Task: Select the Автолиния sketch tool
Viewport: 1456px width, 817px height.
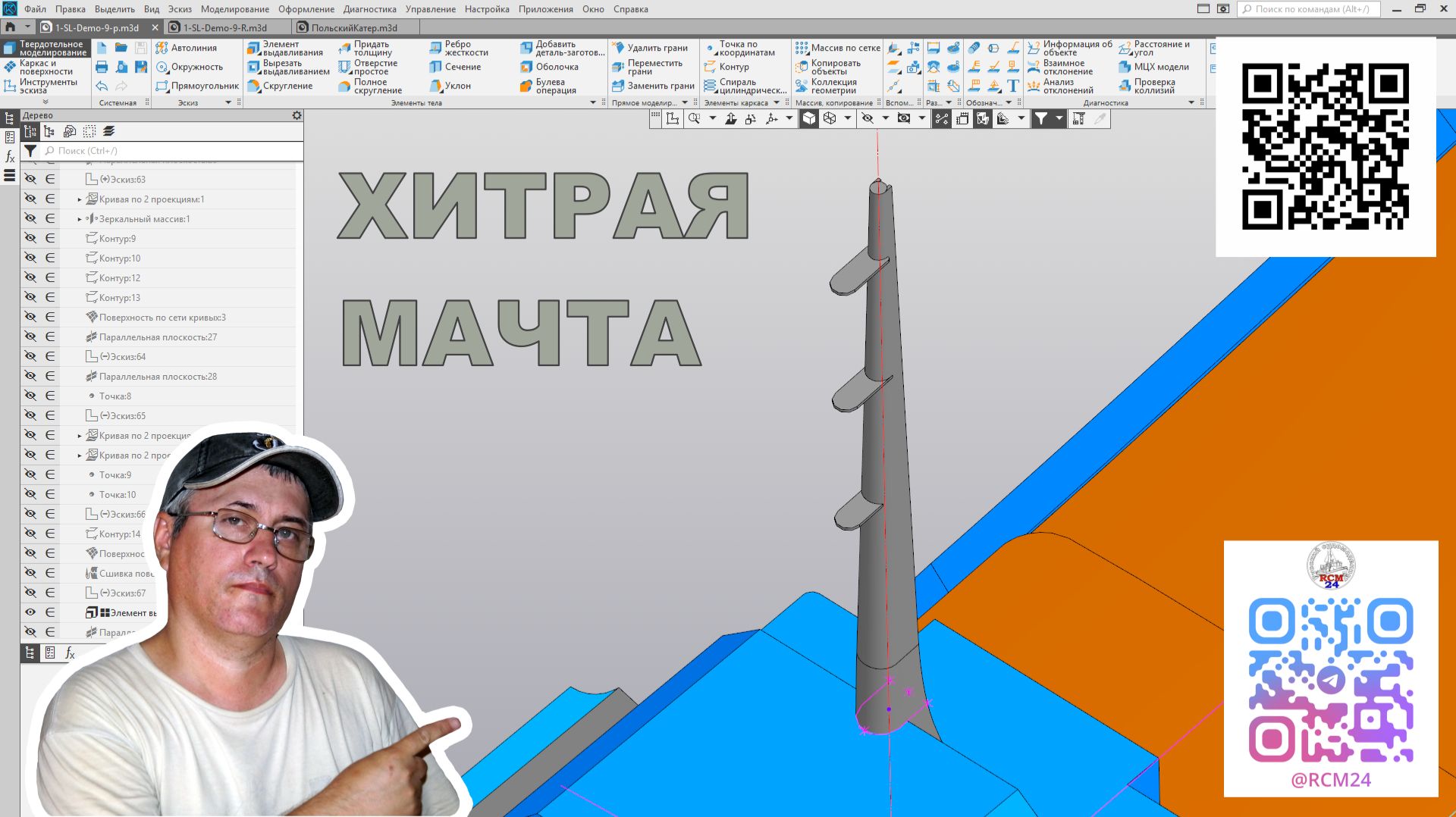Action: [x=192, y=47]
